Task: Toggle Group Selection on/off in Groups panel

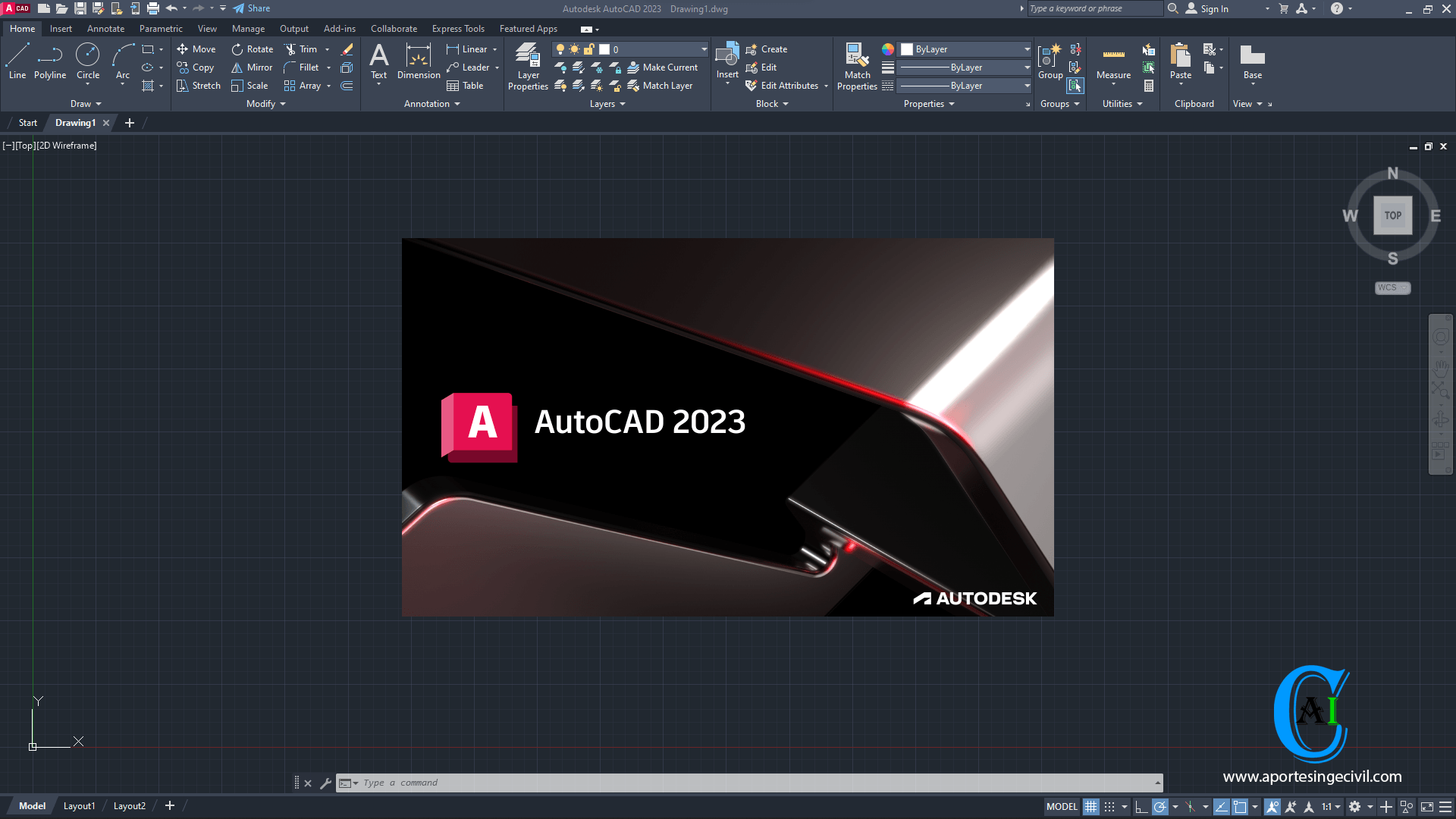Action: click(x=1075, y=86)
